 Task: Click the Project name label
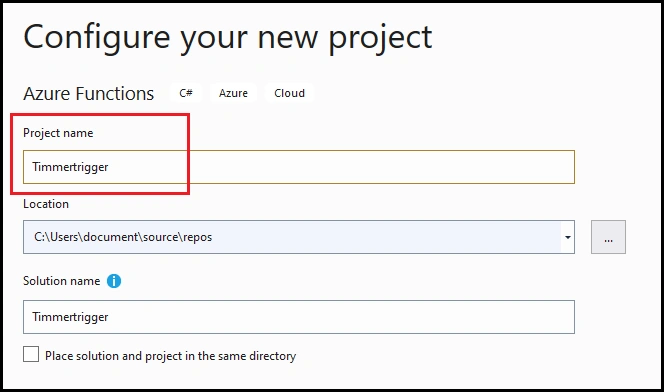(58, 133)
